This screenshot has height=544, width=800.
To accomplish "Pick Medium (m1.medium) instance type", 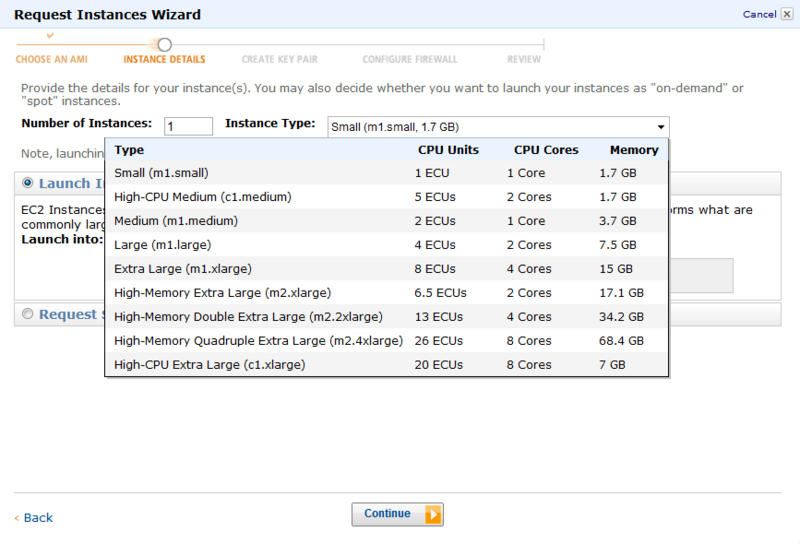I will click(x=386, y=221).
